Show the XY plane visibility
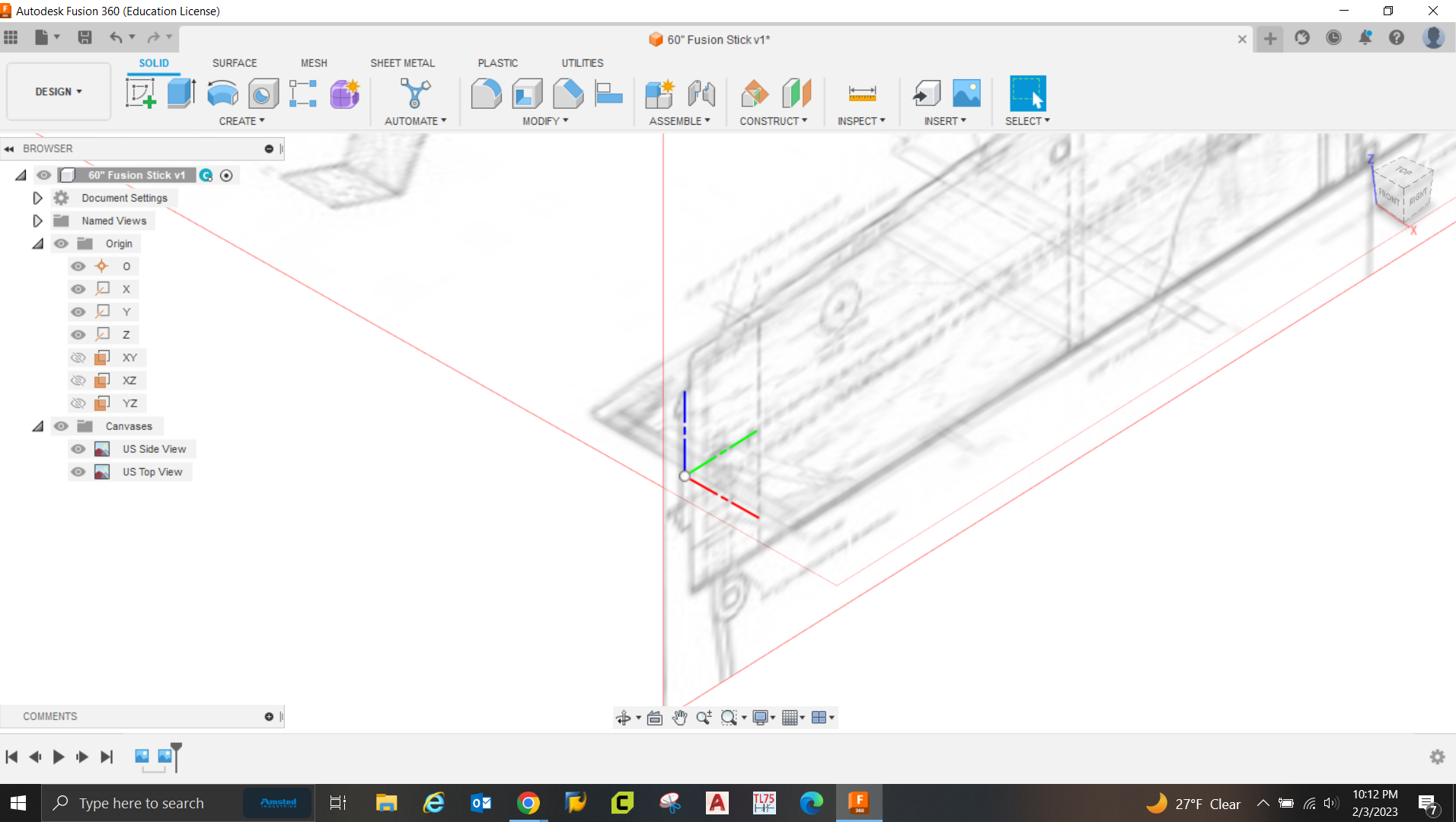This screenshot has width=1456, height=822. coord(78,357)
